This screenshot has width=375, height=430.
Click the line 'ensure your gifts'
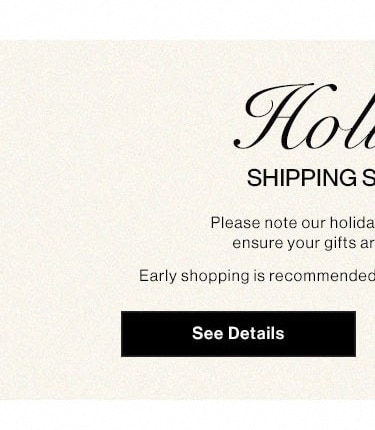pos(304,243)
